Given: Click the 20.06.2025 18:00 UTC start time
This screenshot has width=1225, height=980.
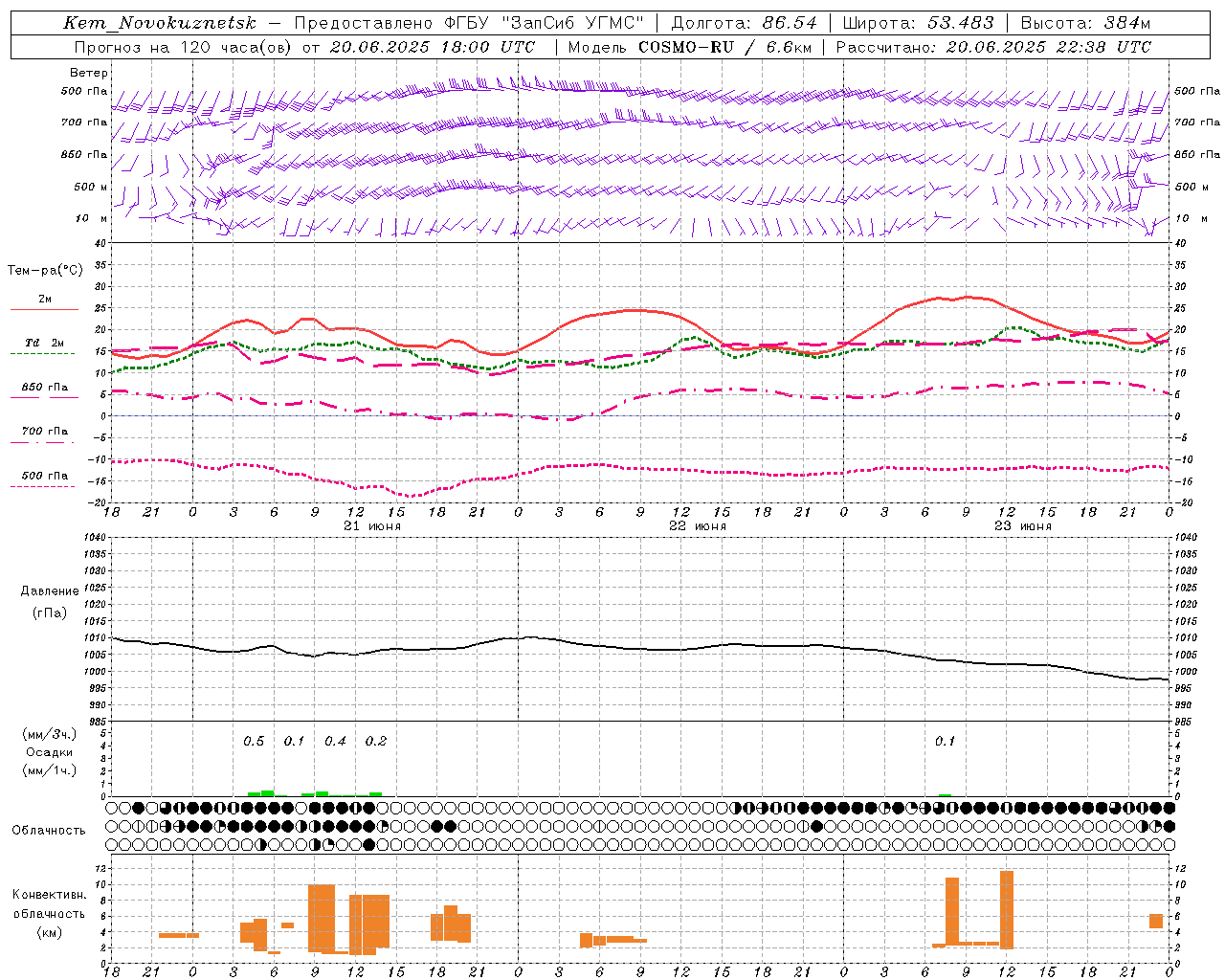Looking at the screenshot, I should pos(433,47).
